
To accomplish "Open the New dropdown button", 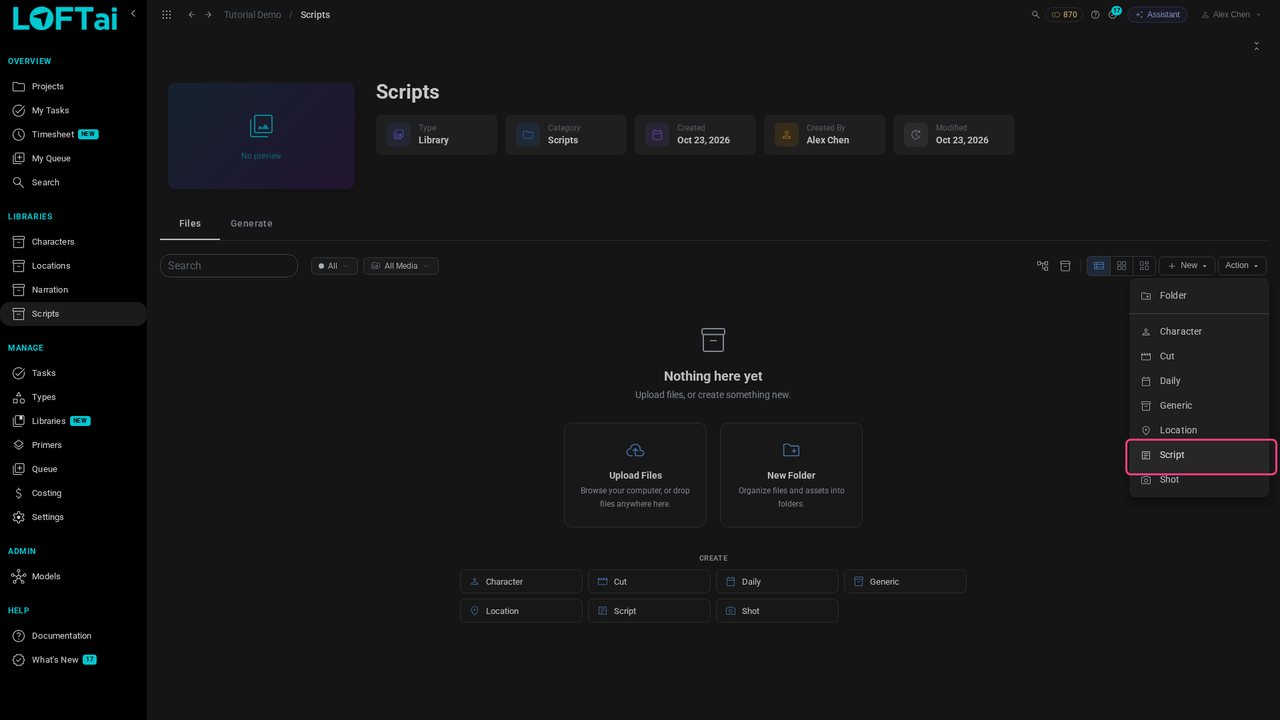I will (x=1187, y=266).
